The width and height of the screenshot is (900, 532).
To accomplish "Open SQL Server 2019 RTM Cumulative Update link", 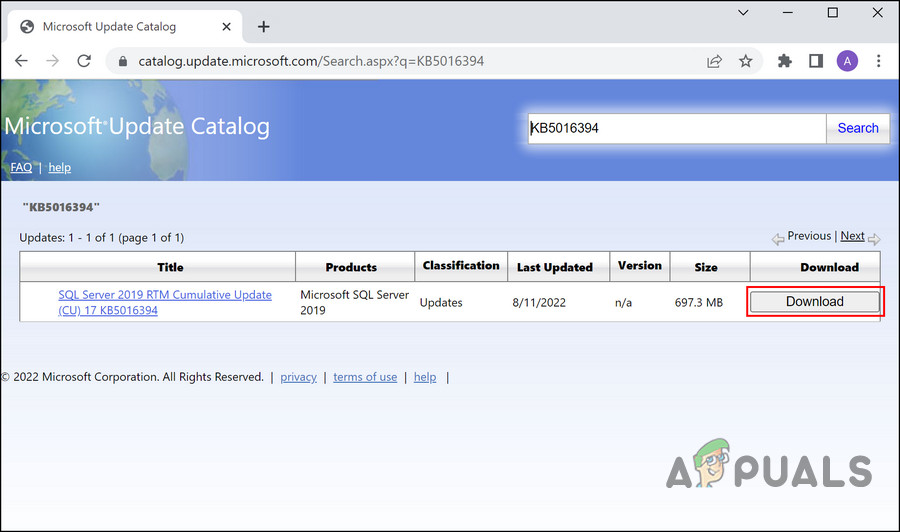I will 165,302.
